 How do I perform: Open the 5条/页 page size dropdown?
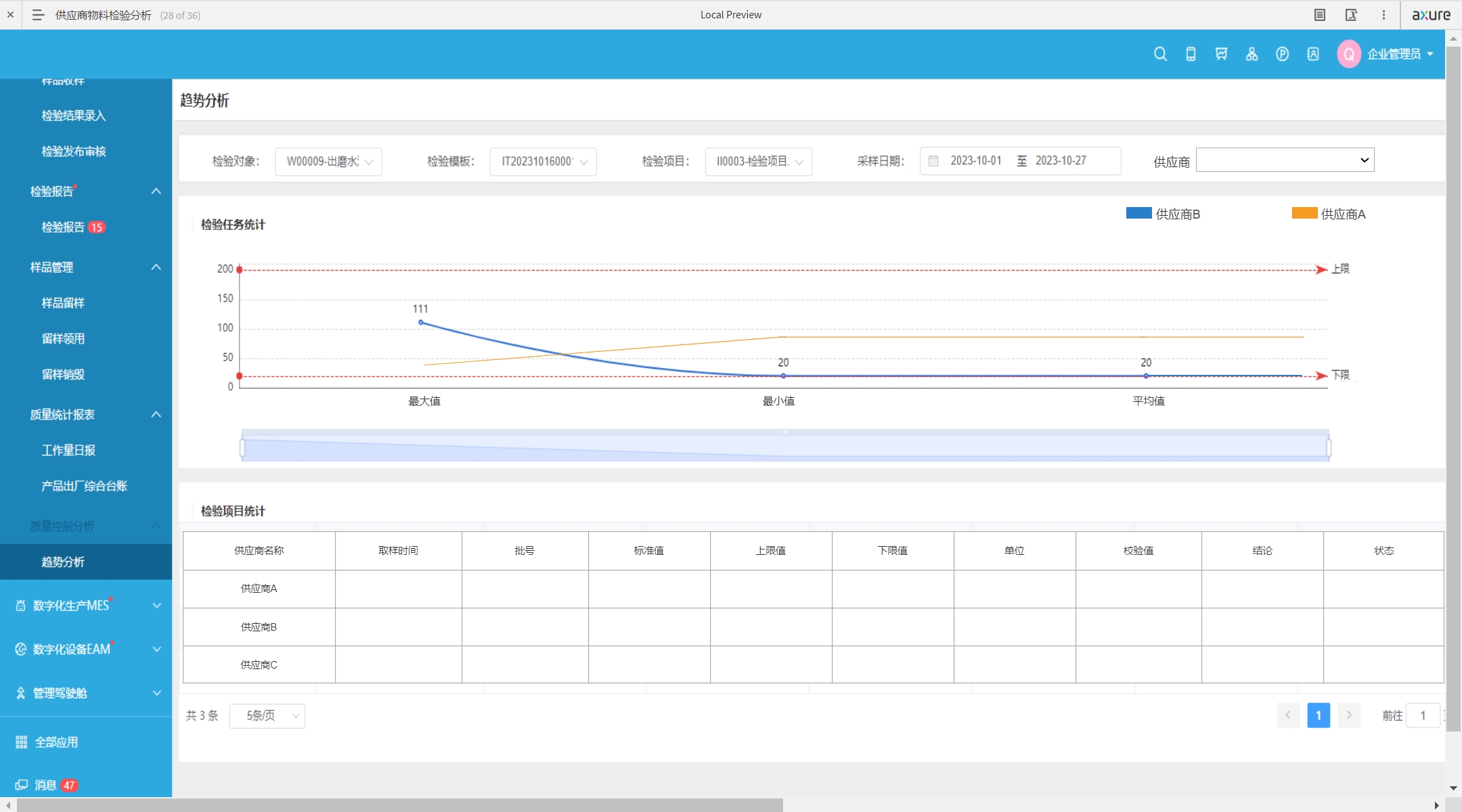(x=267, y=716)
